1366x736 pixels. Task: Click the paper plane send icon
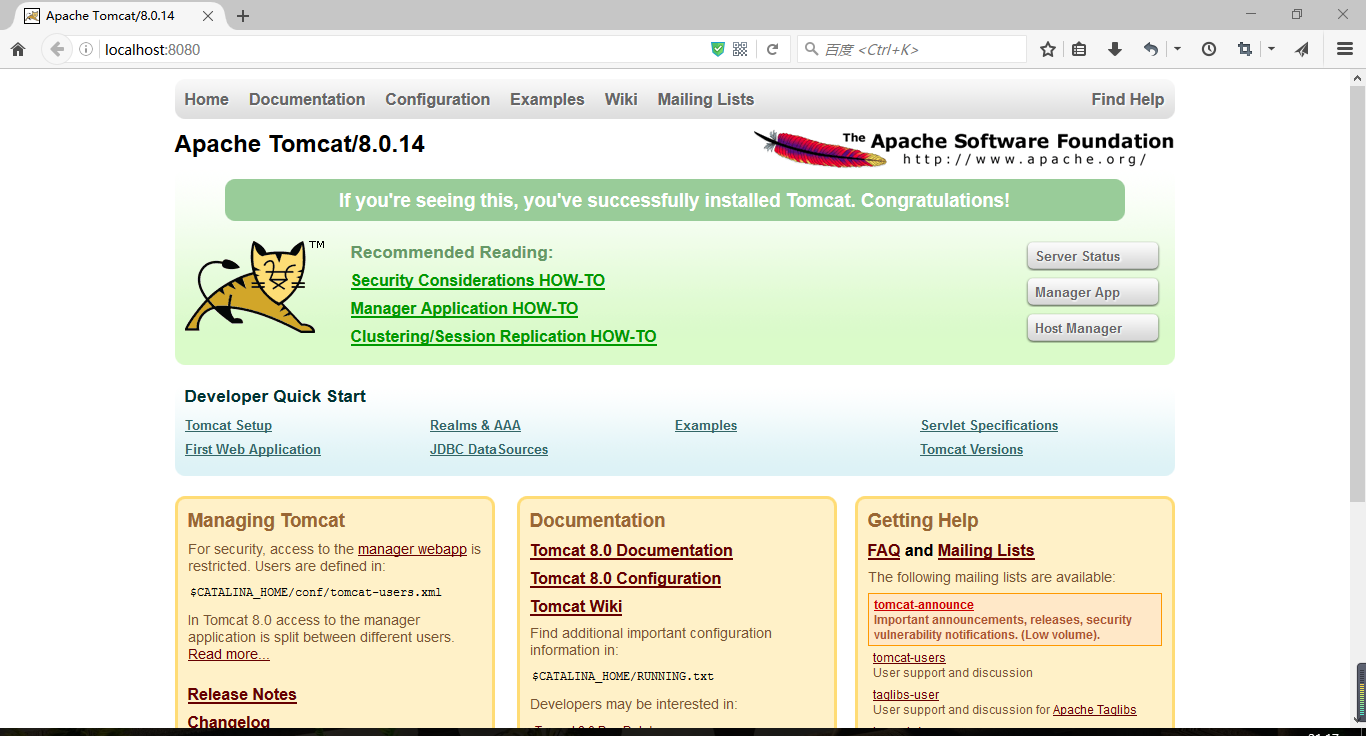(x=1302, y=49)
